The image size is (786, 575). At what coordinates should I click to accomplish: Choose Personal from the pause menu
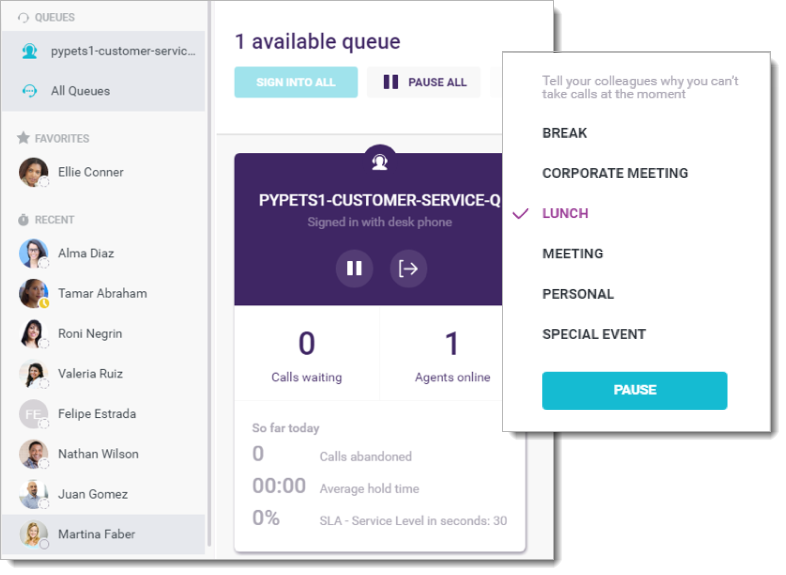click(x=578, y=294)
